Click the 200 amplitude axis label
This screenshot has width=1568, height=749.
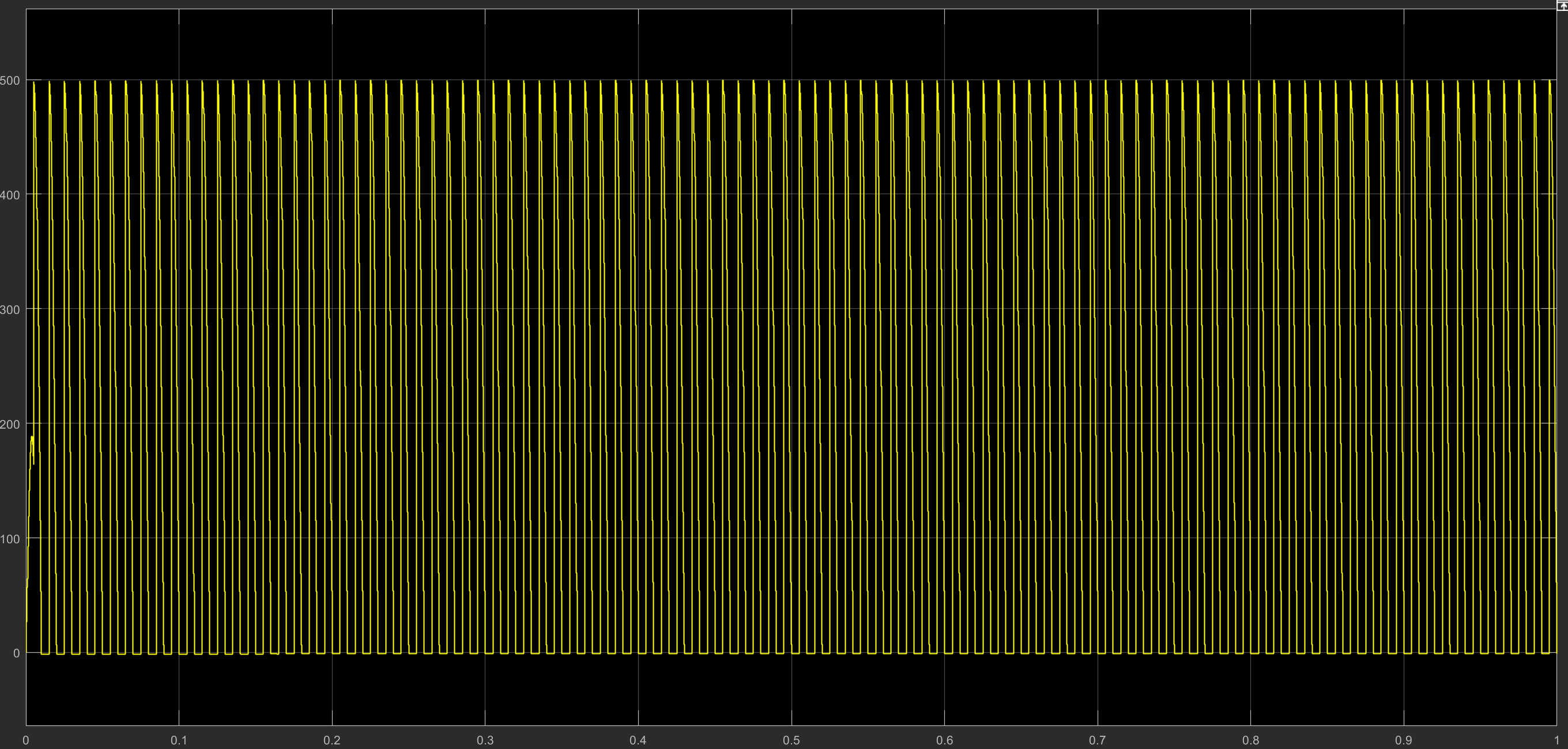10,424
